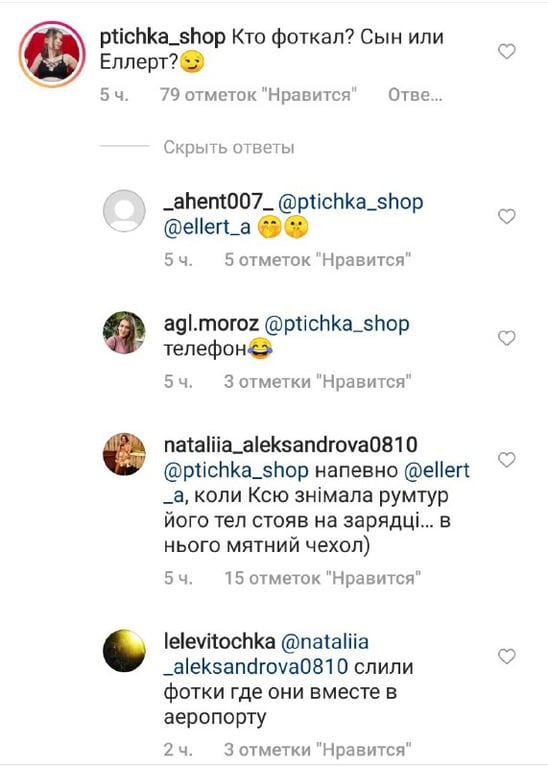Open @ellert_a mention in _ahent007_ reply

pos(207,227)
